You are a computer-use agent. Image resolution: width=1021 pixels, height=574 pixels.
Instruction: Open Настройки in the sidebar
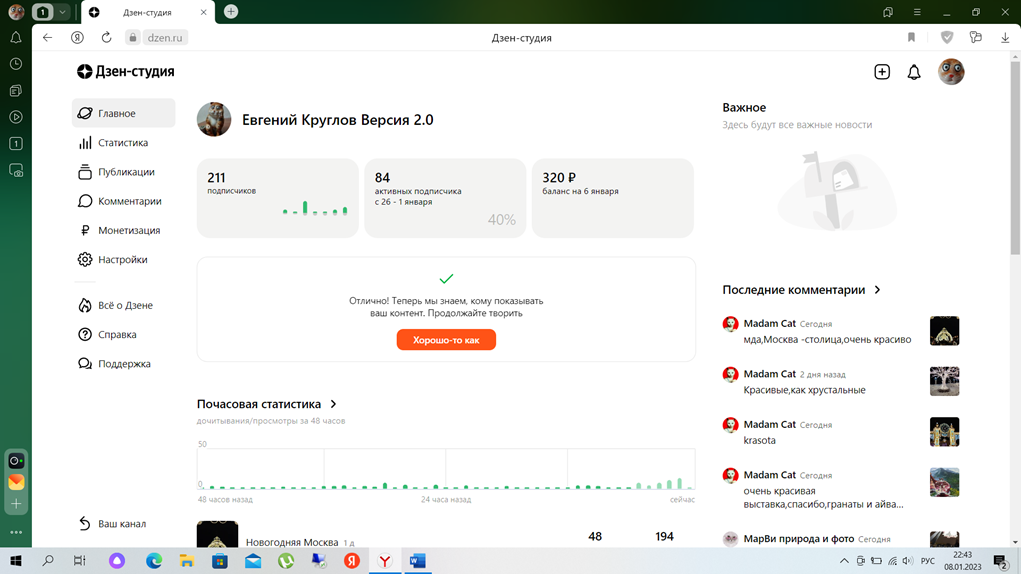(113, 260)
